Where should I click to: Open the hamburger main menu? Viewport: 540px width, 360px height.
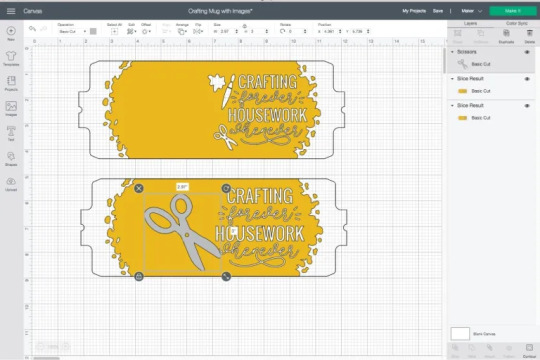point(11,11)
